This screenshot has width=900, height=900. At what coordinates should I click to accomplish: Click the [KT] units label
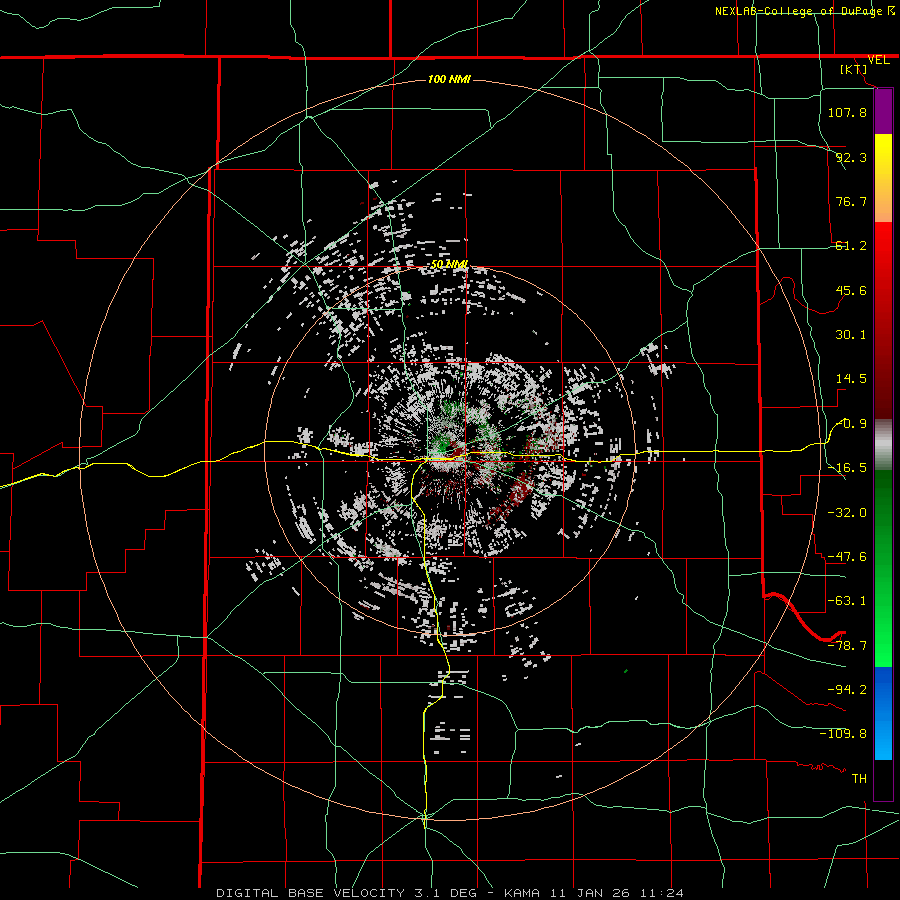(x=854, y=69)
